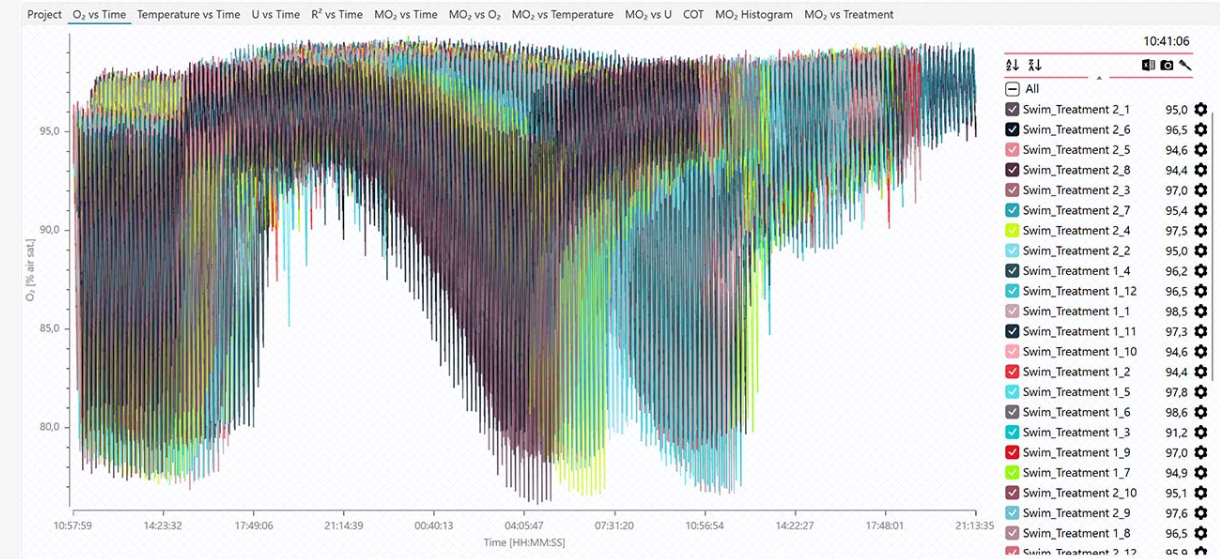Sort the legend in descending order
The width and height of the screenshot is (1220, 559).
pyautogui.click(x=1034, y=65)
